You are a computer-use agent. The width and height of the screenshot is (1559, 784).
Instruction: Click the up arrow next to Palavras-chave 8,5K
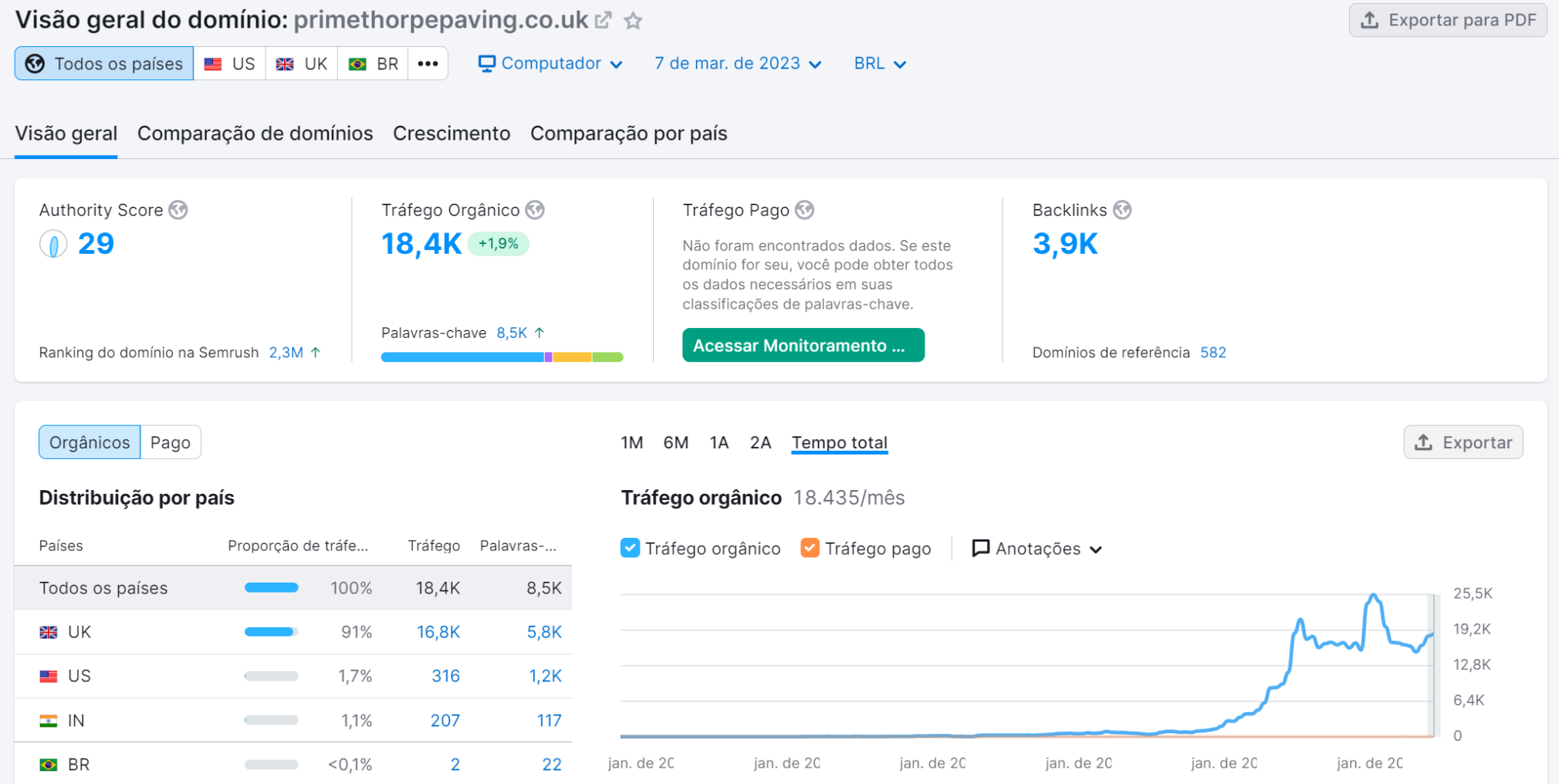pyautogui.click(x=539, y=333)
